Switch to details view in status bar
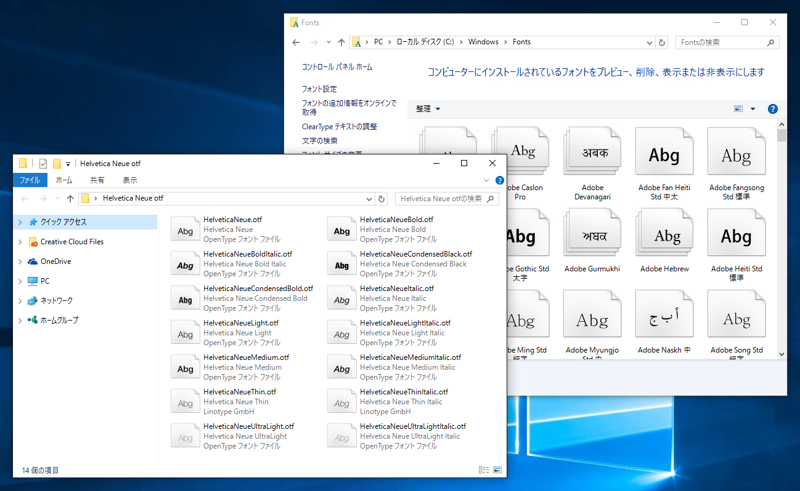Image resolution: width=800 pixels, height=491 pixels. click(x=484, y=470)
